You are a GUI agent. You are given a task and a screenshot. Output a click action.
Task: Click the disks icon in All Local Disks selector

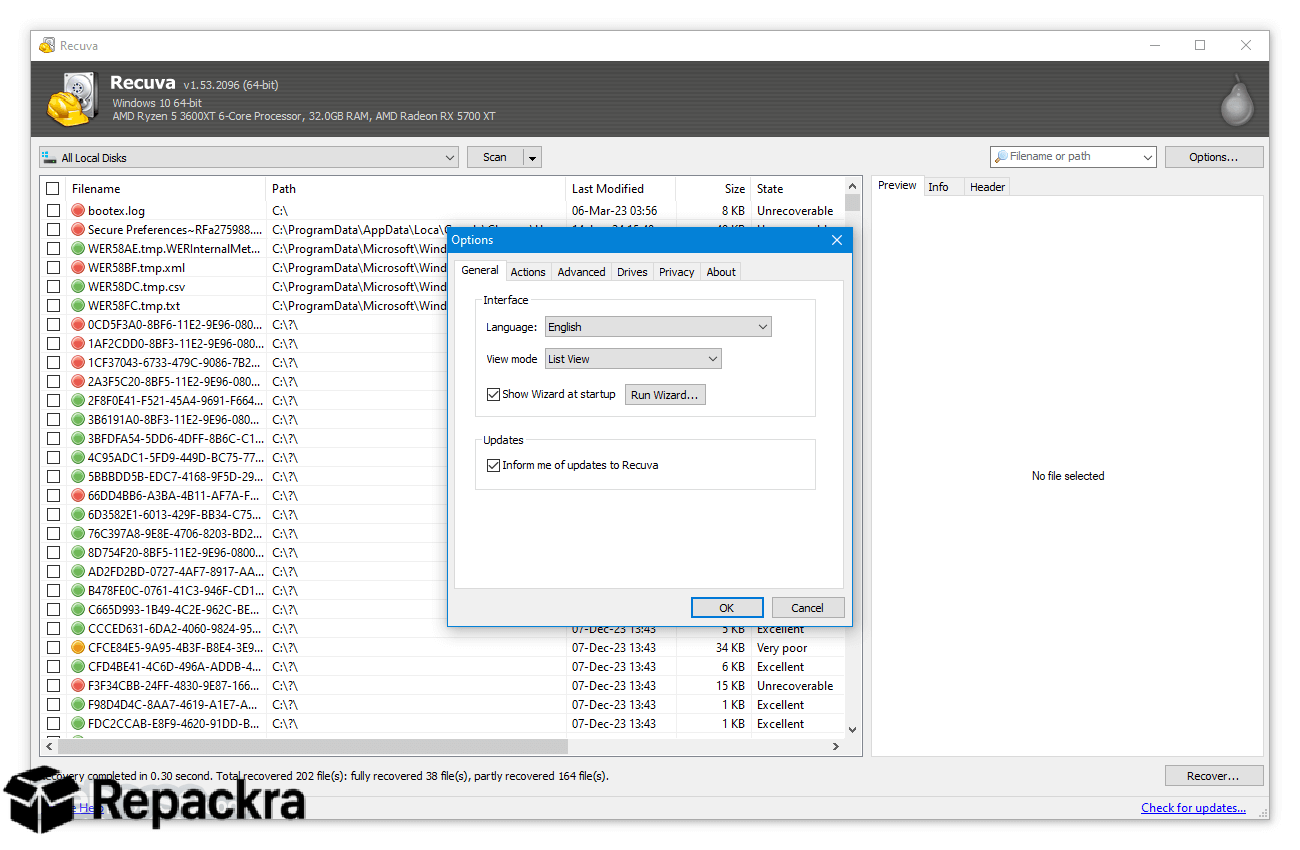(x=49, y=158)
